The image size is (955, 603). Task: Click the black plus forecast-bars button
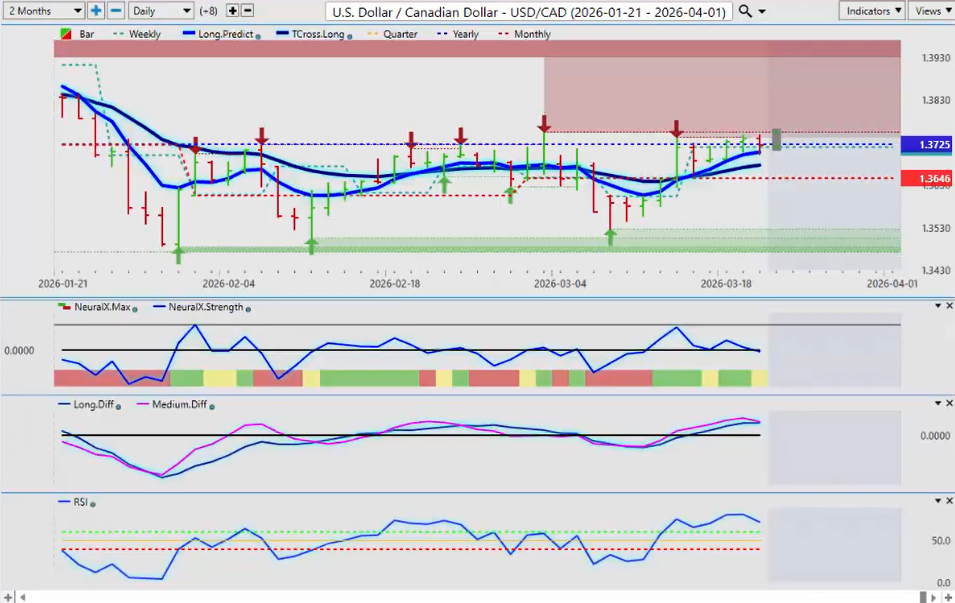pyautogui.click(x=233, y=11)
